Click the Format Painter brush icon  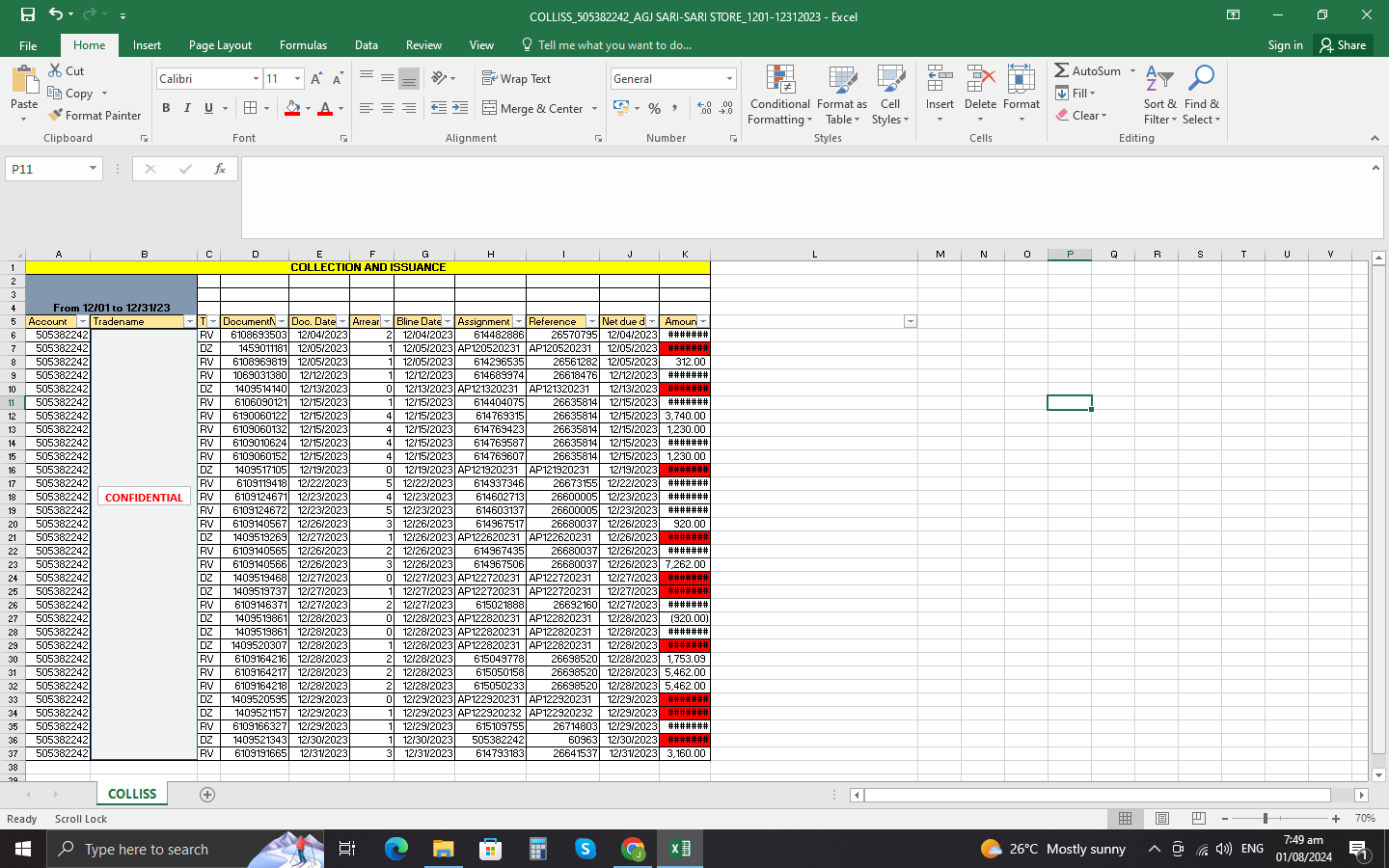click(x=55, y=115)
